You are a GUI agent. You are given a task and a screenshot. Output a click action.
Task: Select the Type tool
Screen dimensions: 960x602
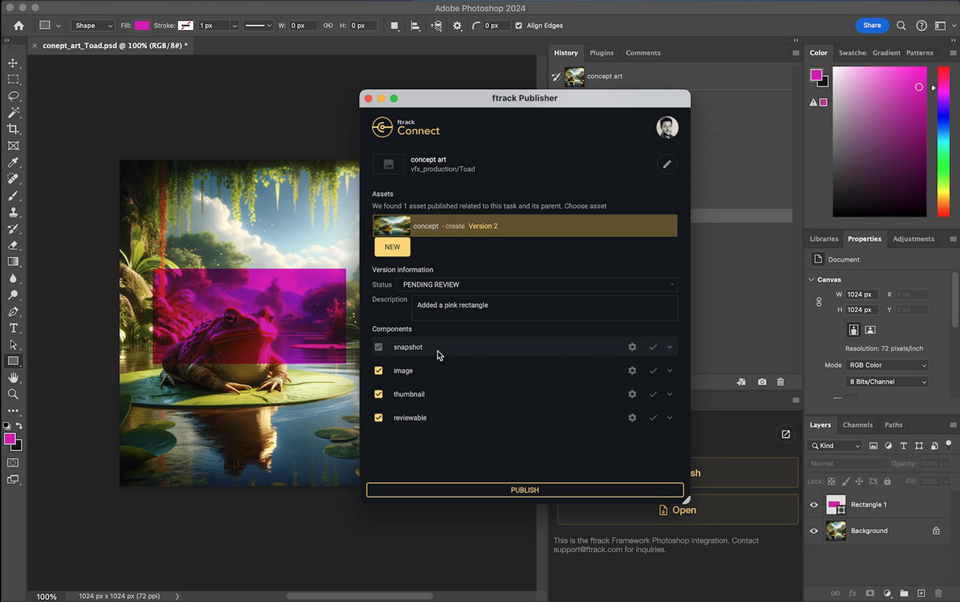click(13, 328)
